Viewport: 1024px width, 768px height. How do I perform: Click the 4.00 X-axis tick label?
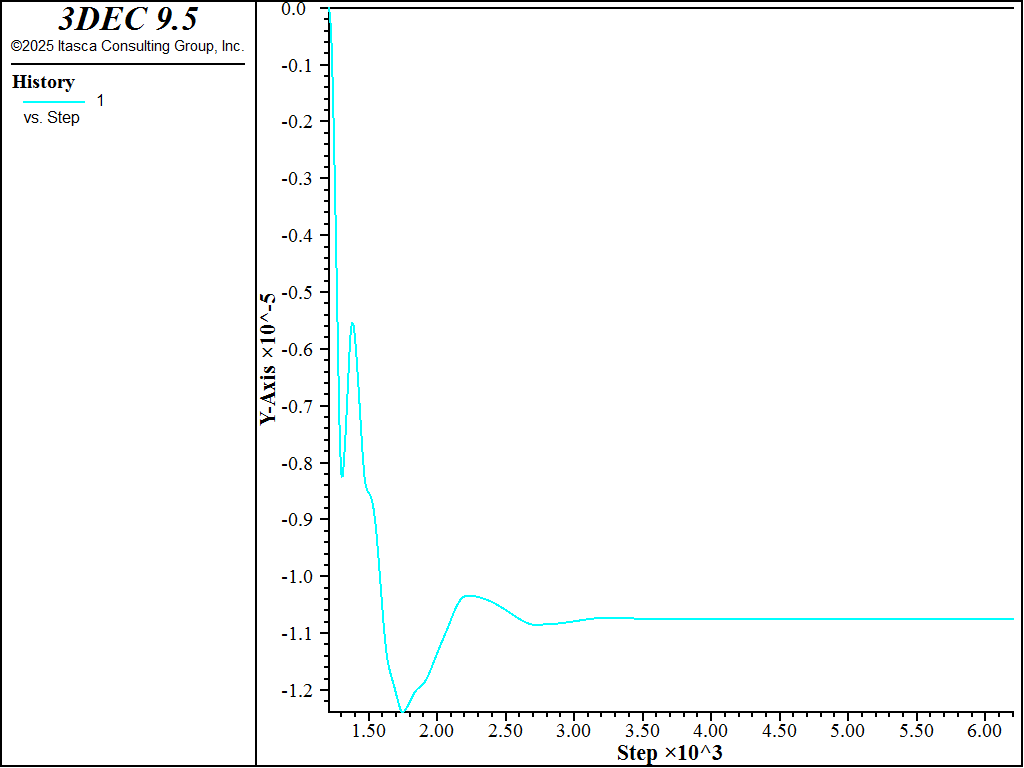[711, 731]
